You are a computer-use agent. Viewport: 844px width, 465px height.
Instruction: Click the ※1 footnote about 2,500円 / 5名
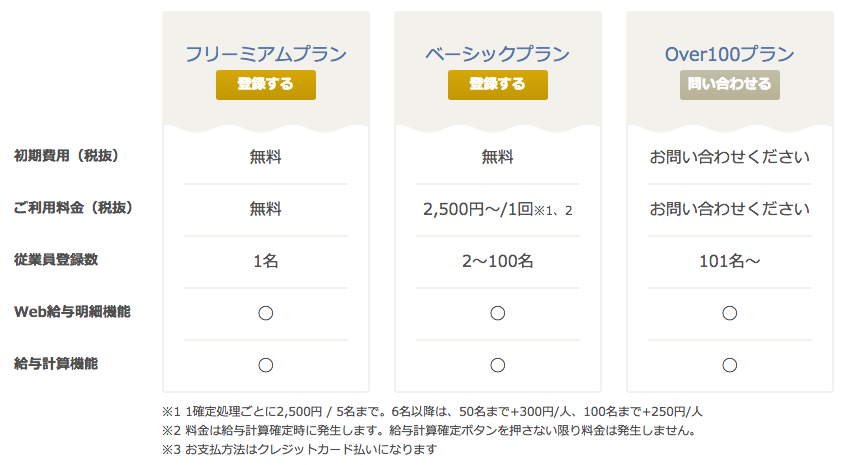coord(432,411)
